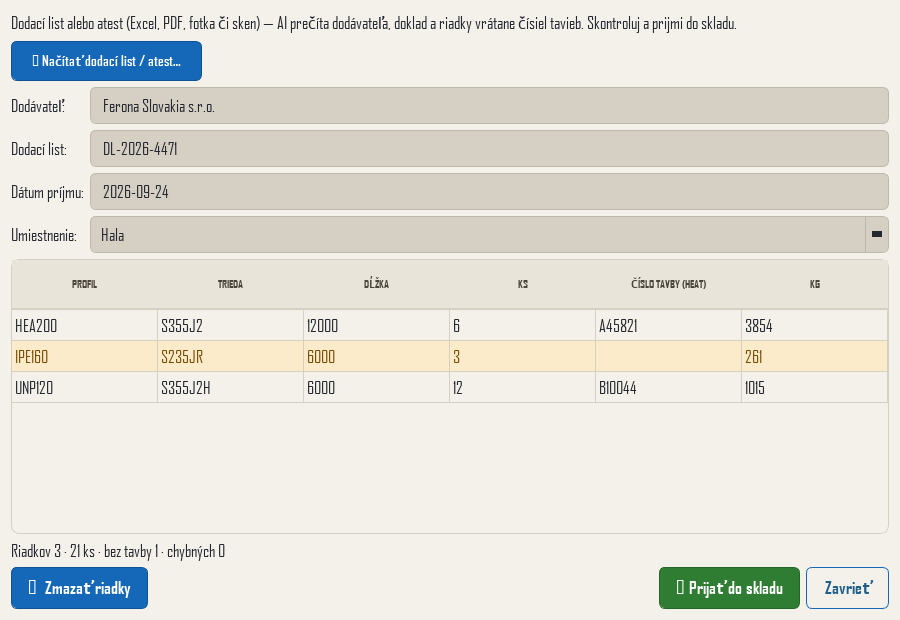The width and height of the screenshot is (900, 620).
Task: Select the Umiestnenie combo box showing Hala
Action: [489, 234]
